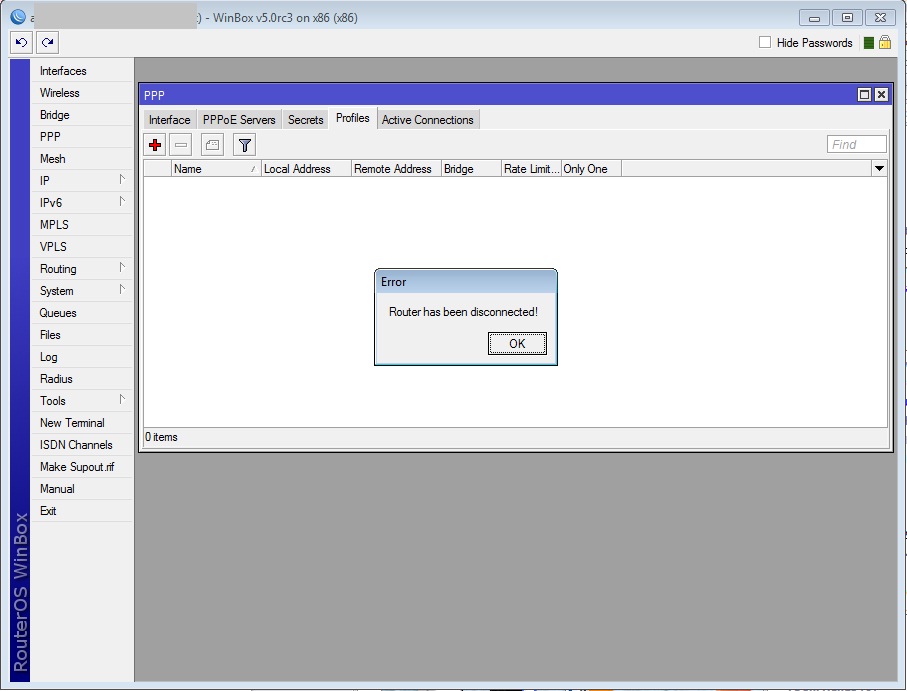Open ISDN Channels menu entry
907x691 pixels.
coord(82,445)
